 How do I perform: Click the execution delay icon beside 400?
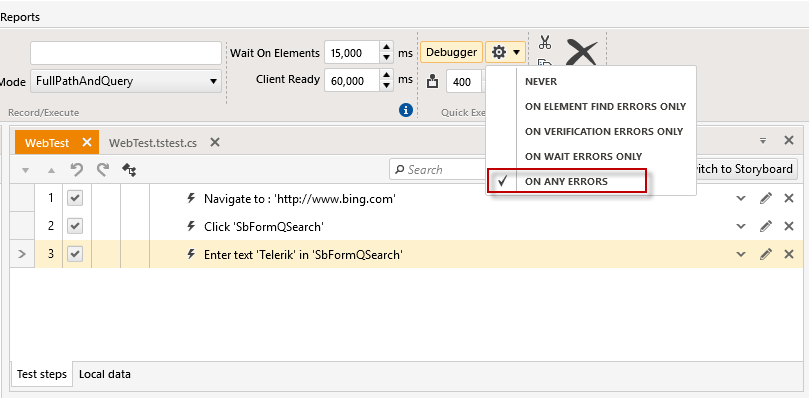click(x=432, y=82)
